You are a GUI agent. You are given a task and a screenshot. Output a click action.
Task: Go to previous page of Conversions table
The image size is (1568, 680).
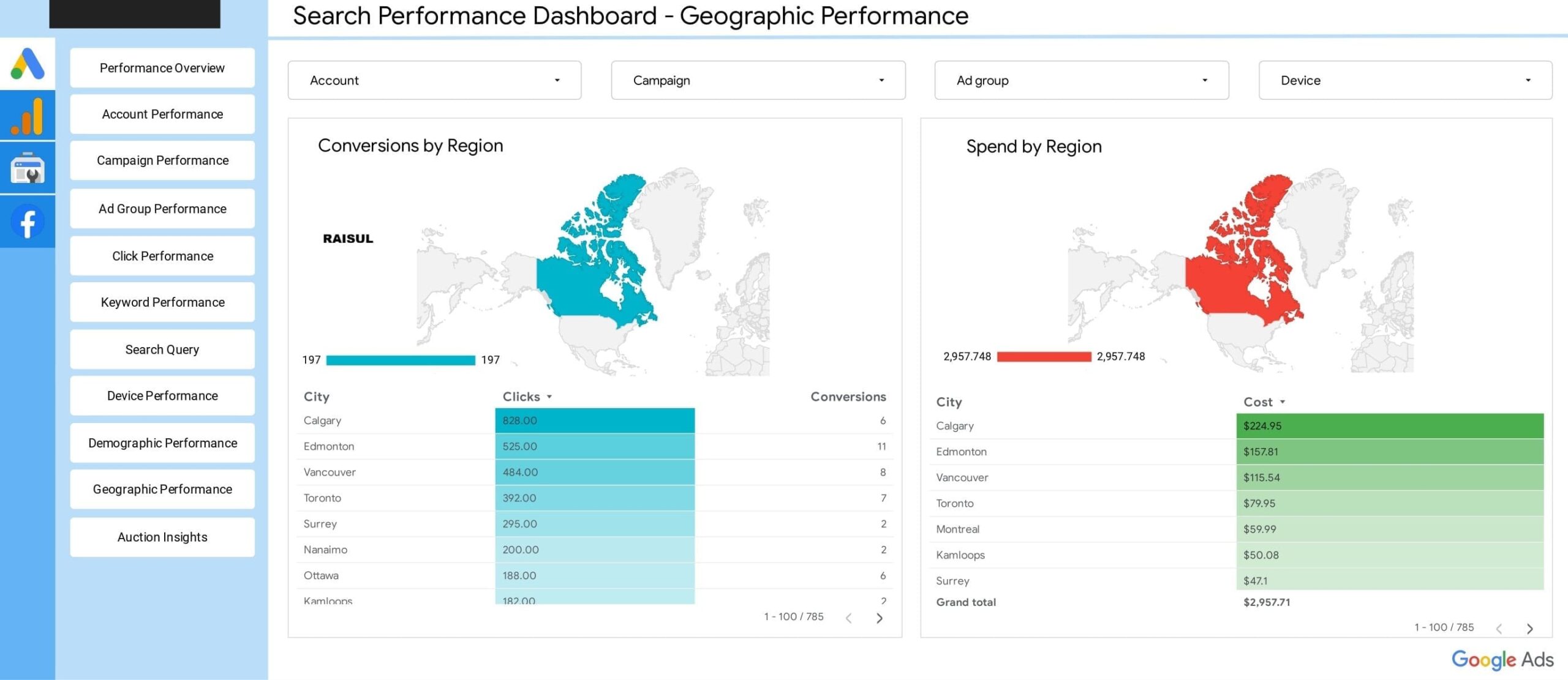tap(849, 618)
